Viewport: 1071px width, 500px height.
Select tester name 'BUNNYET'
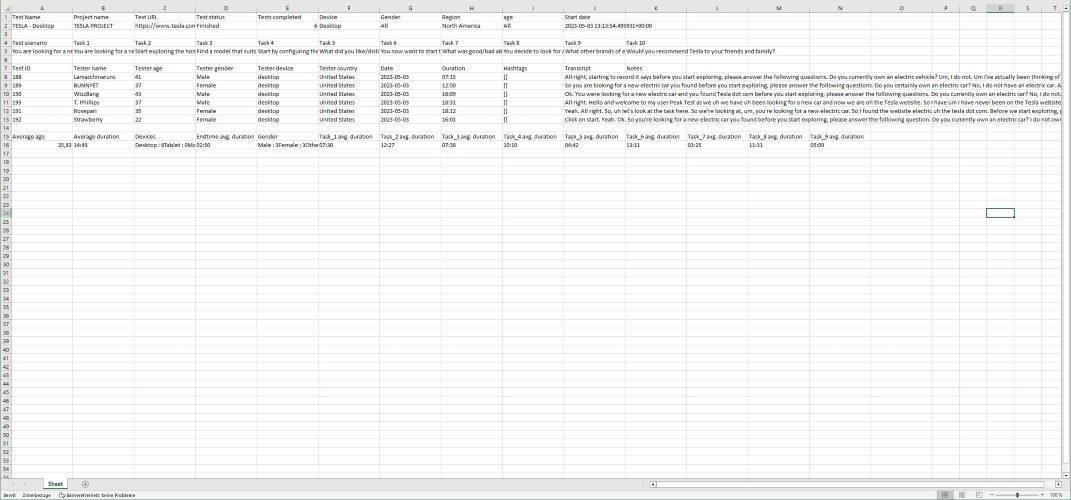click(103, 85)
